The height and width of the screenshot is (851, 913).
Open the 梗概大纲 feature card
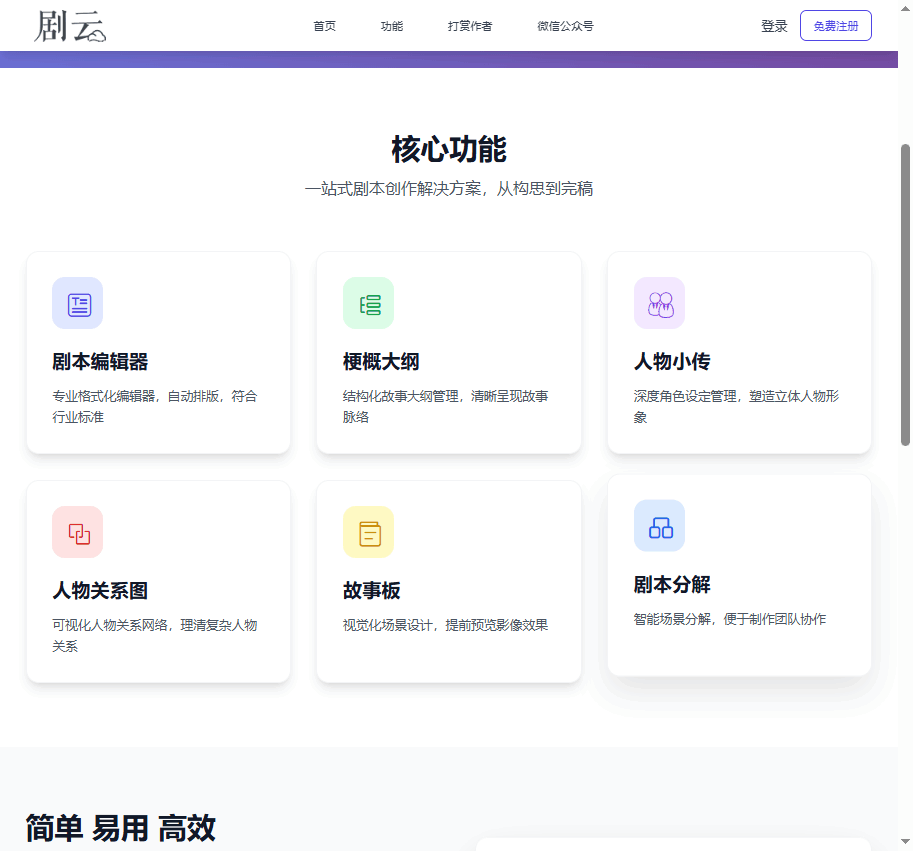tap(448, 353)
